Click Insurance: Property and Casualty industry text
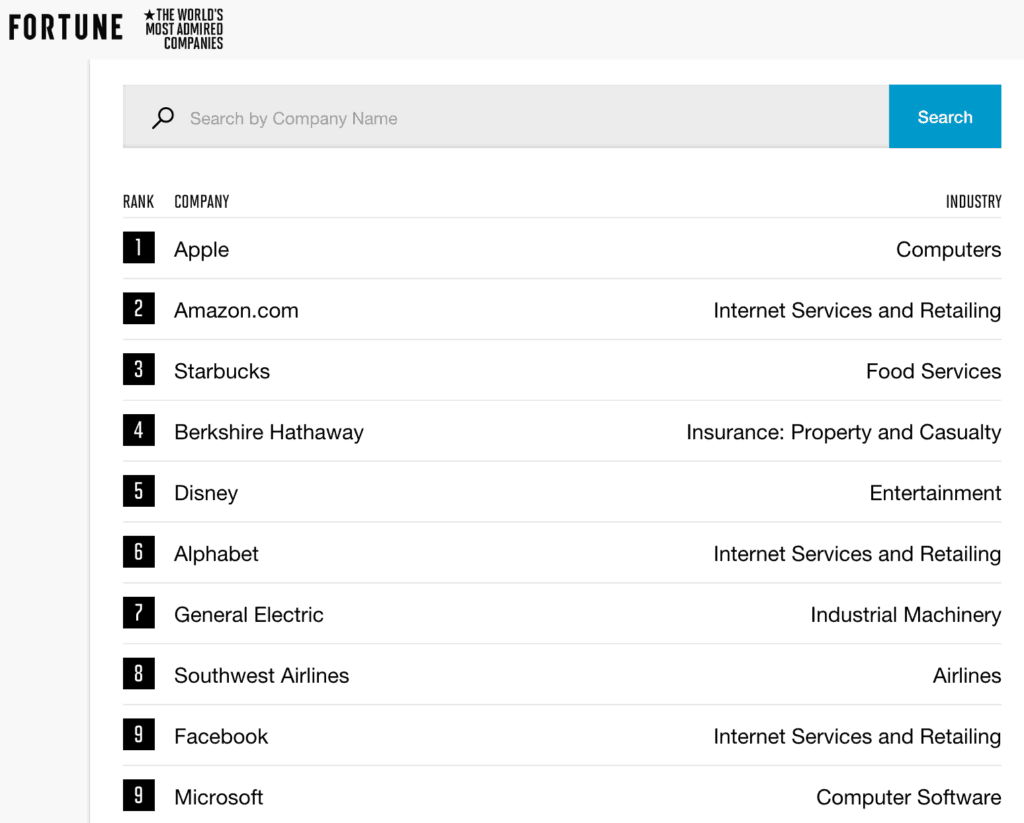Screen dimensions: 1024x823 pos(843,432)
